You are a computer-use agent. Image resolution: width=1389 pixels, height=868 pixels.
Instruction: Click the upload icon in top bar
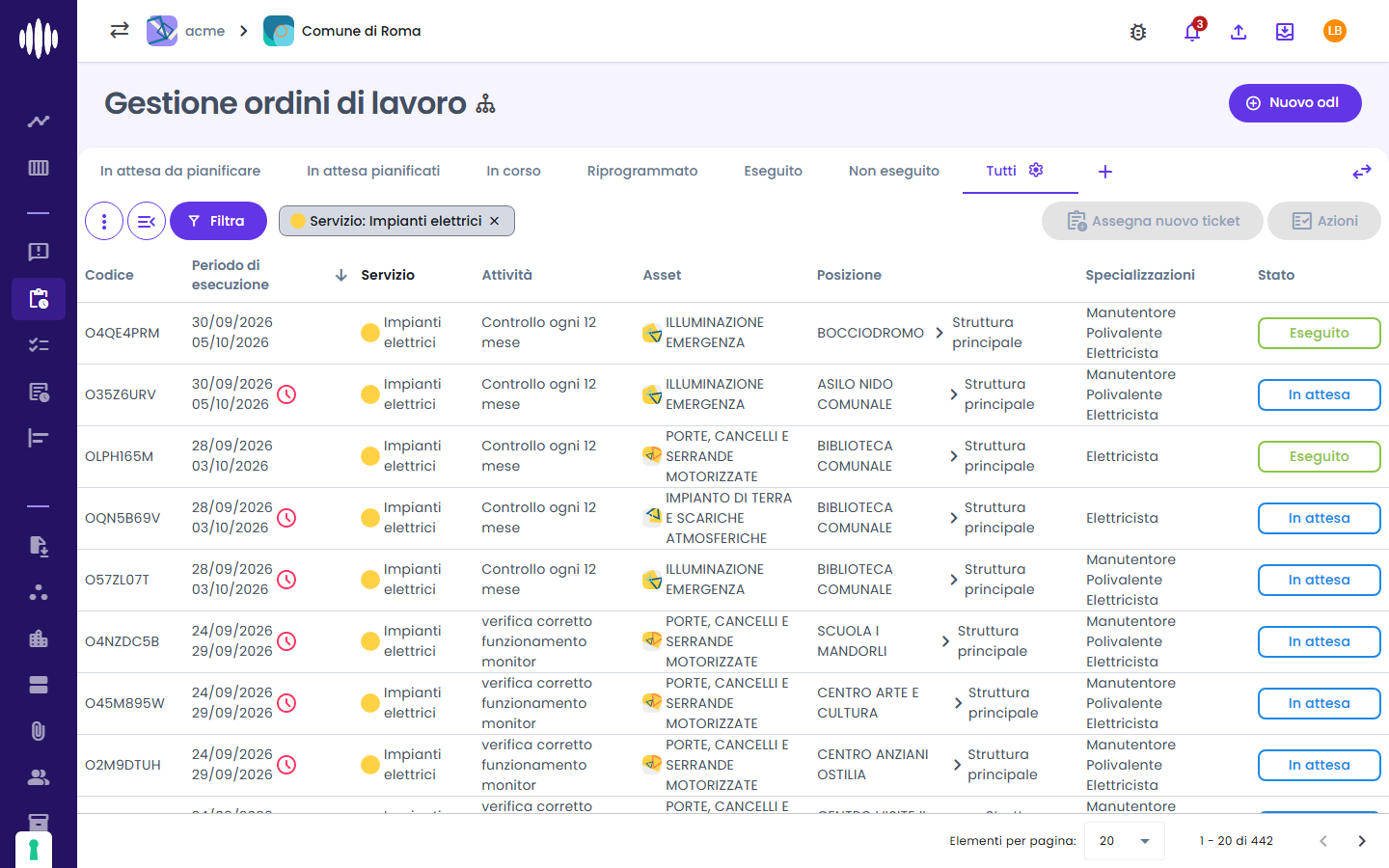click(1239, 32)
